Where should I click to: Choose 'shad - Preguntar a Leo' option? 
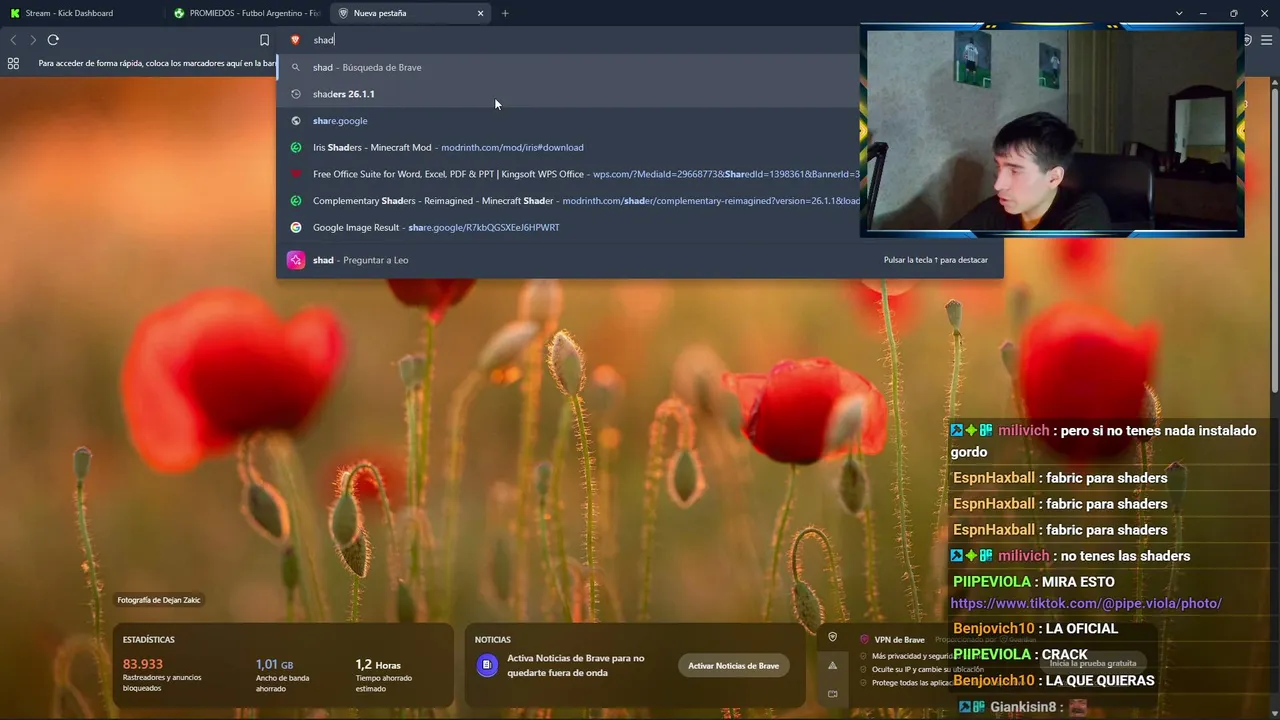[x=640, y=260]
